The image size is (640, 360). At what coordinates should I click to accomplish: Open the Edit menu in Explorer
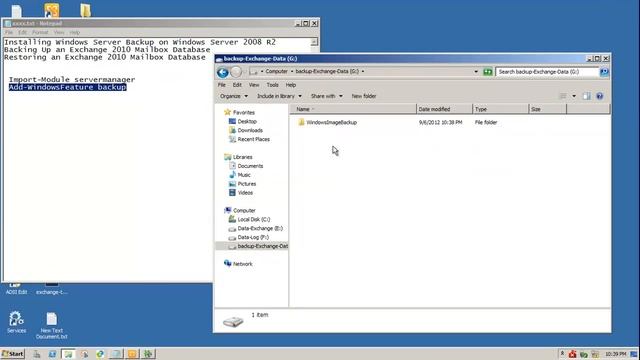tap(237, 85)
